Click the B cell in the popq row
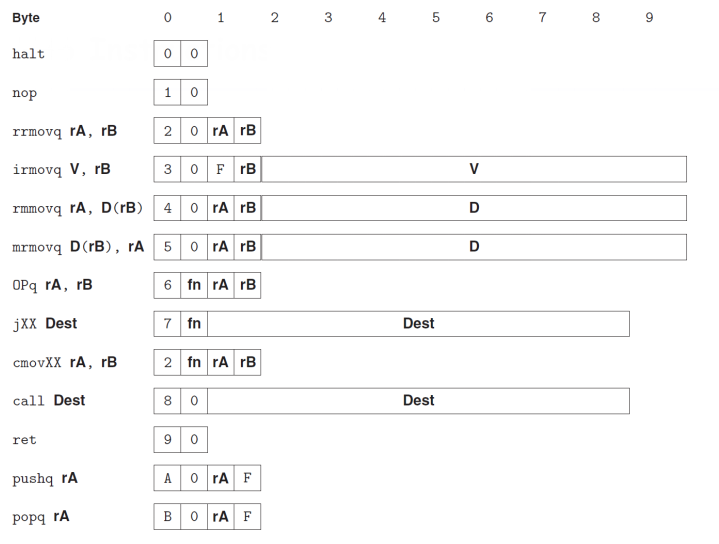 [167, 517]
